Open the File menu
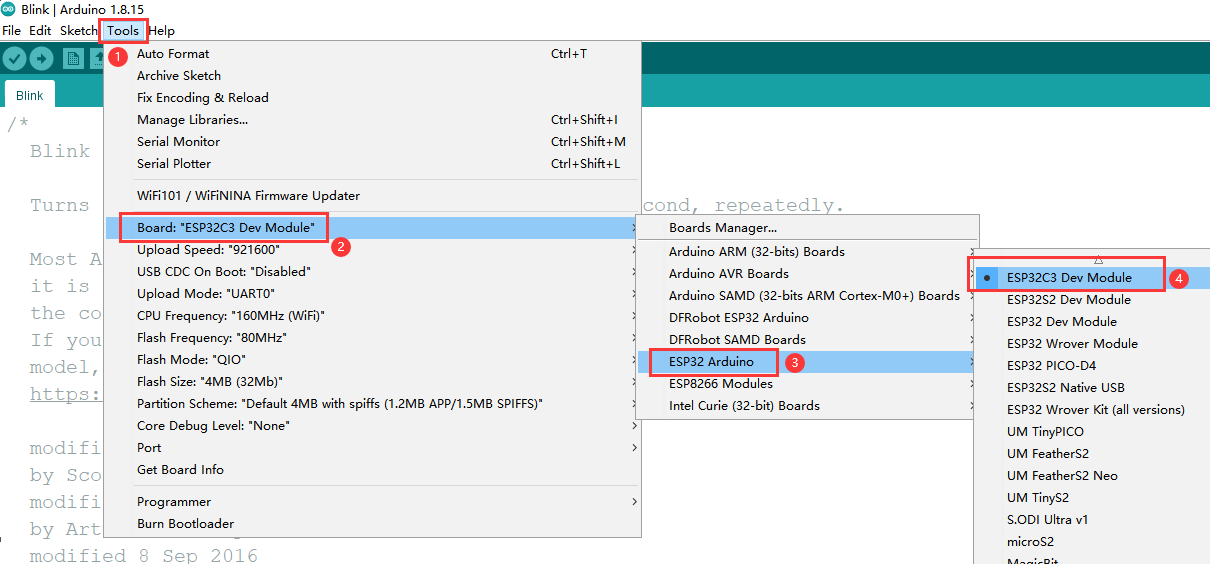 click(x=11, y=31)
